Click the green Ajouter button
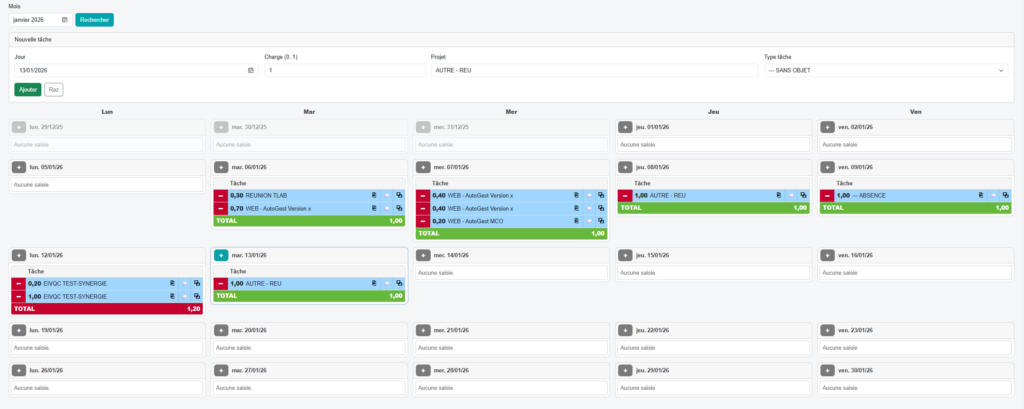1024x409 pixels. click(27, 89)
